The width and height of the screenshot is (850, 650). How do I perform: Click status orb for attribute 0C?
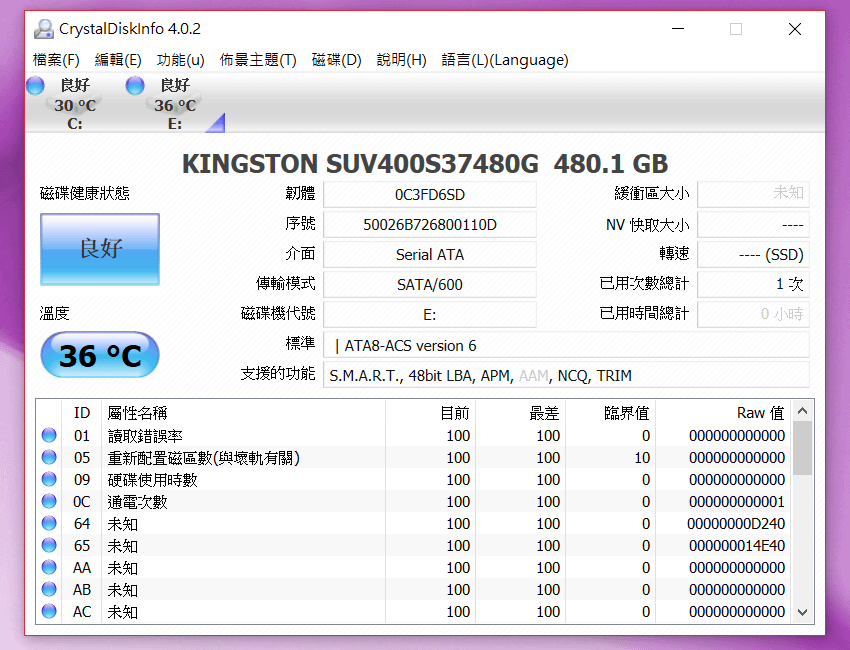click(x=49, y=501)
